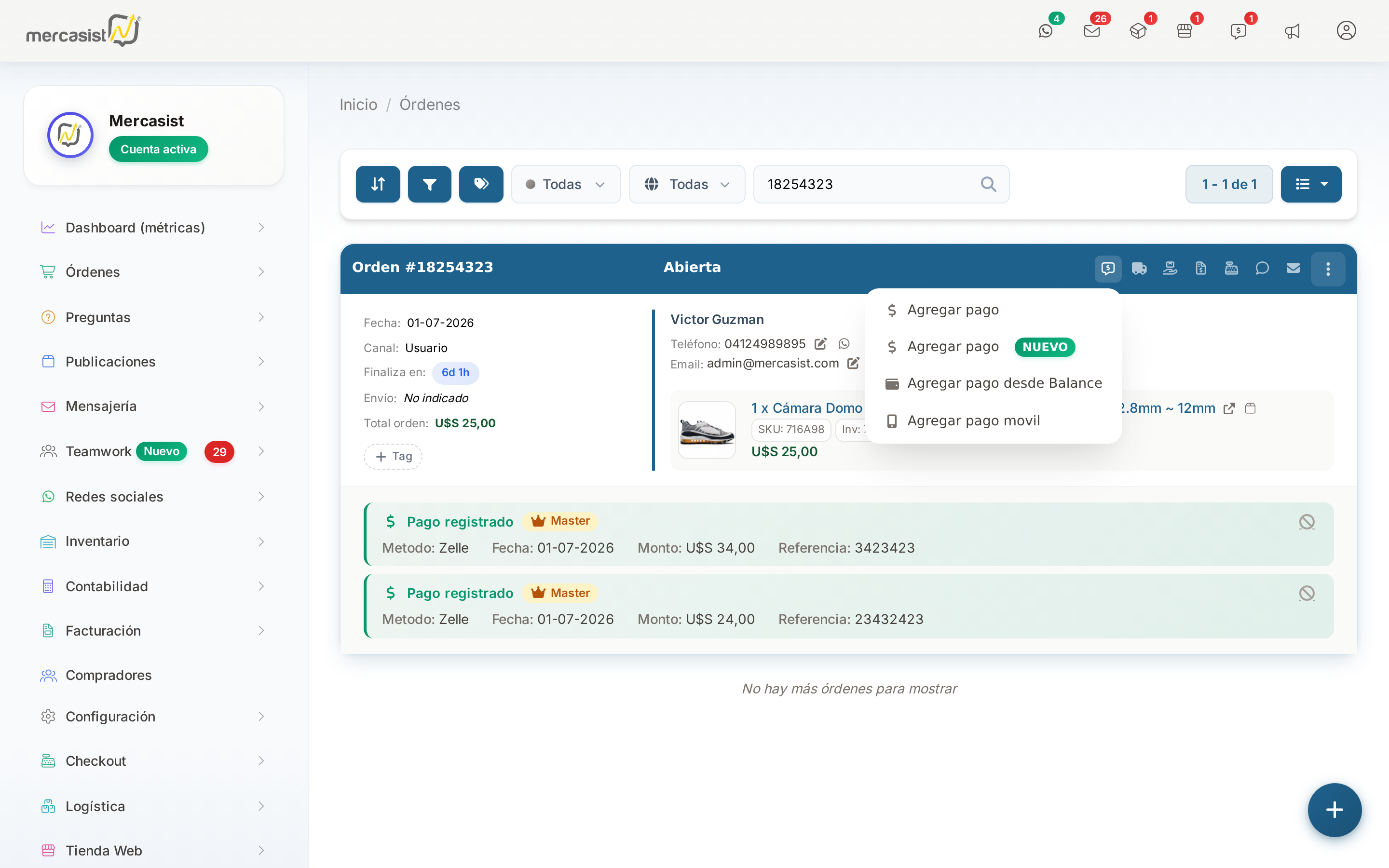Select Agregar pago NUEVO option

point(993,347)
